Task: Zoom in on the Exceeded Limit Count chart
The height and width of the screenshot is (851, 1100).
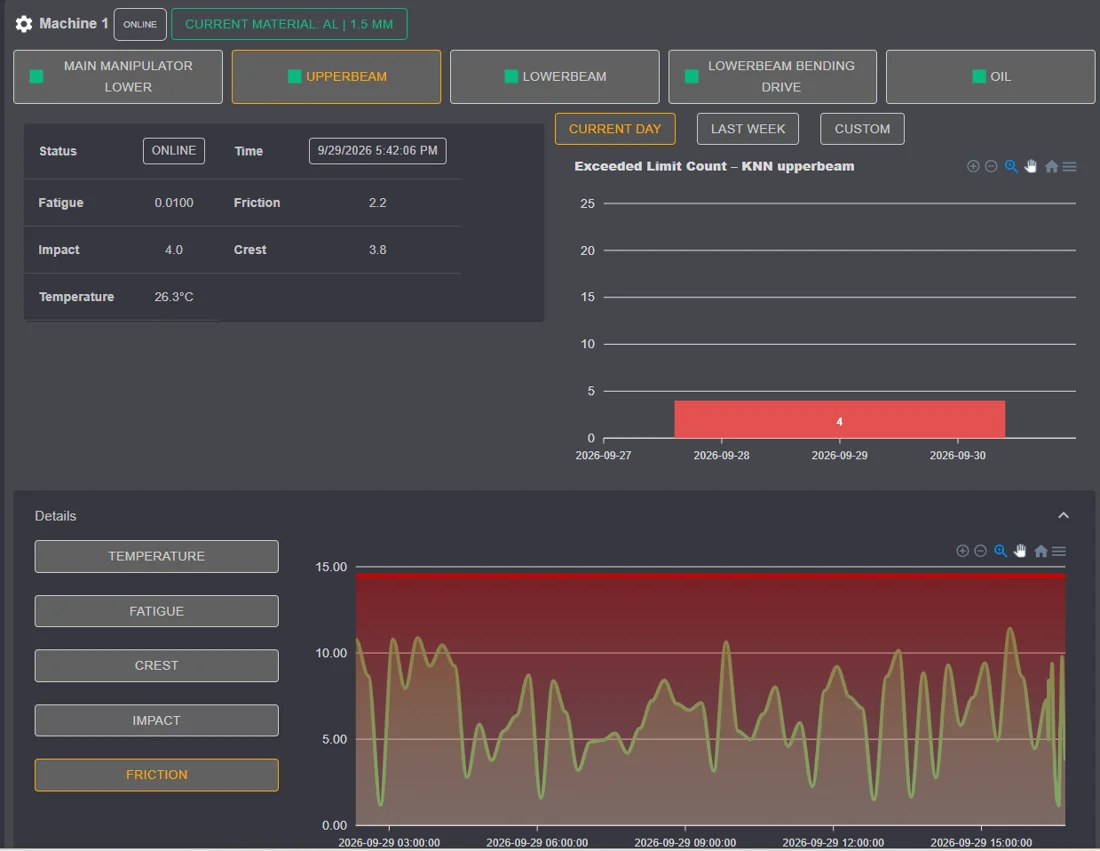Action: coord(973,166)
